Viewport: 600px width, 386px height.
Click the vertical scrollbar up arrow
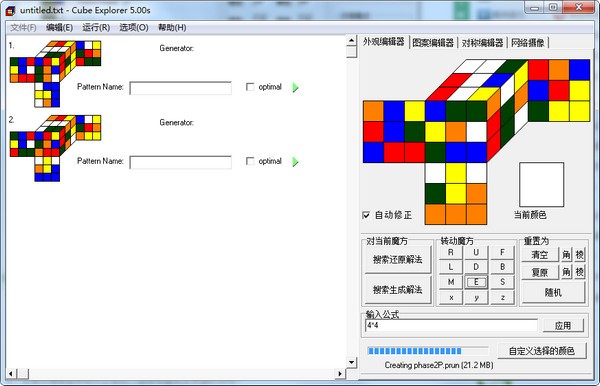[x=352, y=41]
